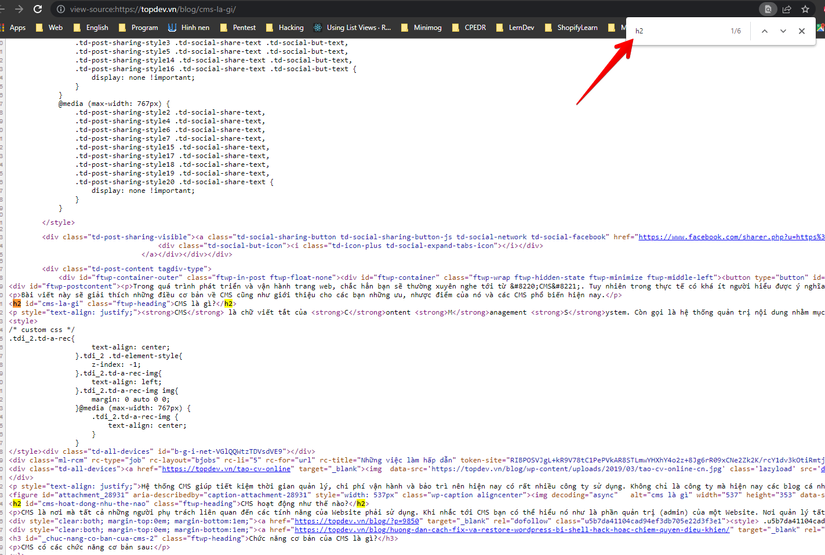Click highlighted h2 before cms-hoat-dong-nhu-the-nao id
This screenshot has width=825, height=555.
point(17,503)
